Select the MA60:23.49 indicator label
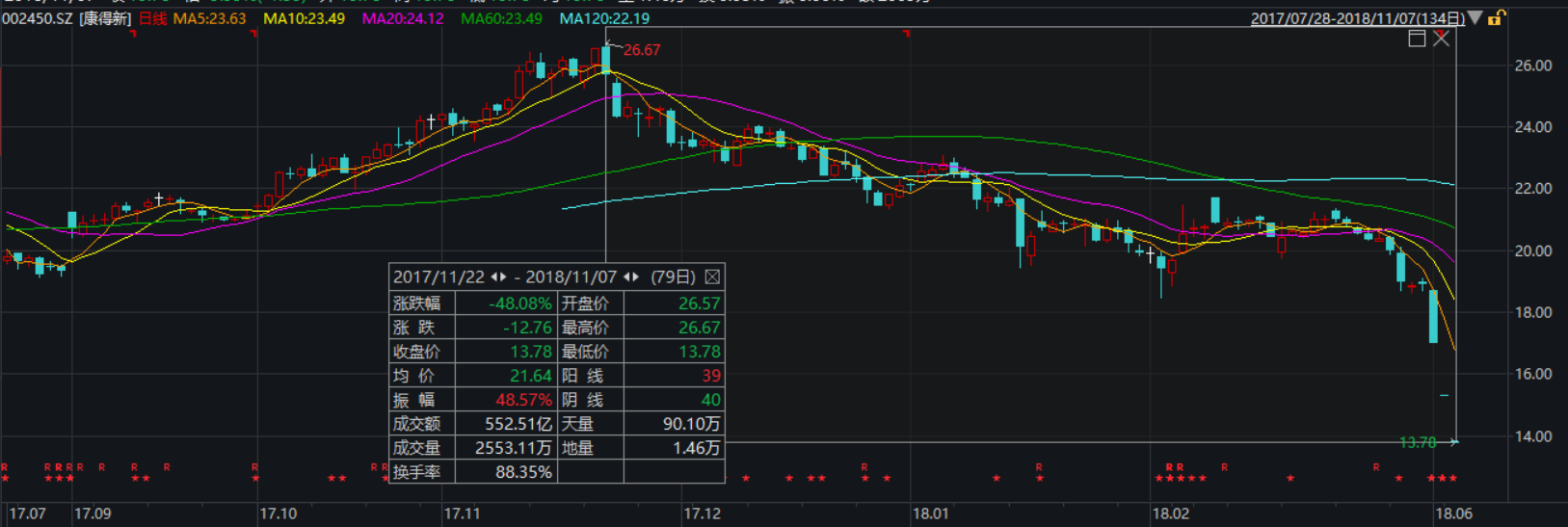 point(501,18)
